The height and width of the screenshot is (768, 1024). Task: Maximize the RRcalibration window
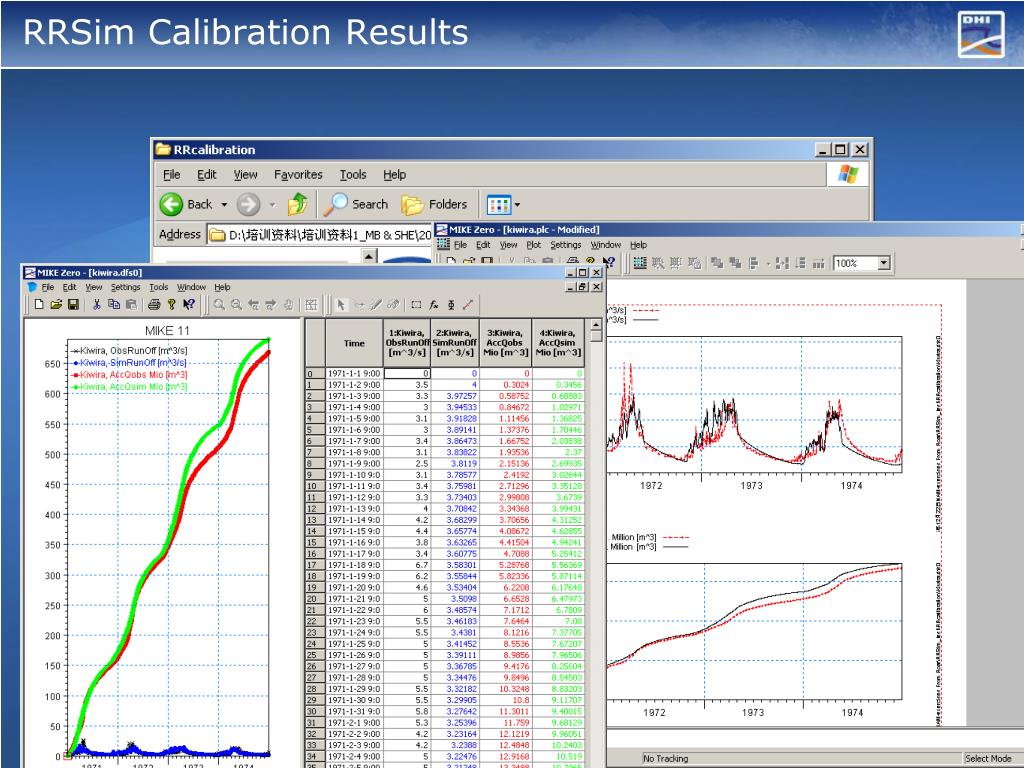pyautogui.click(x=840, y=150)
